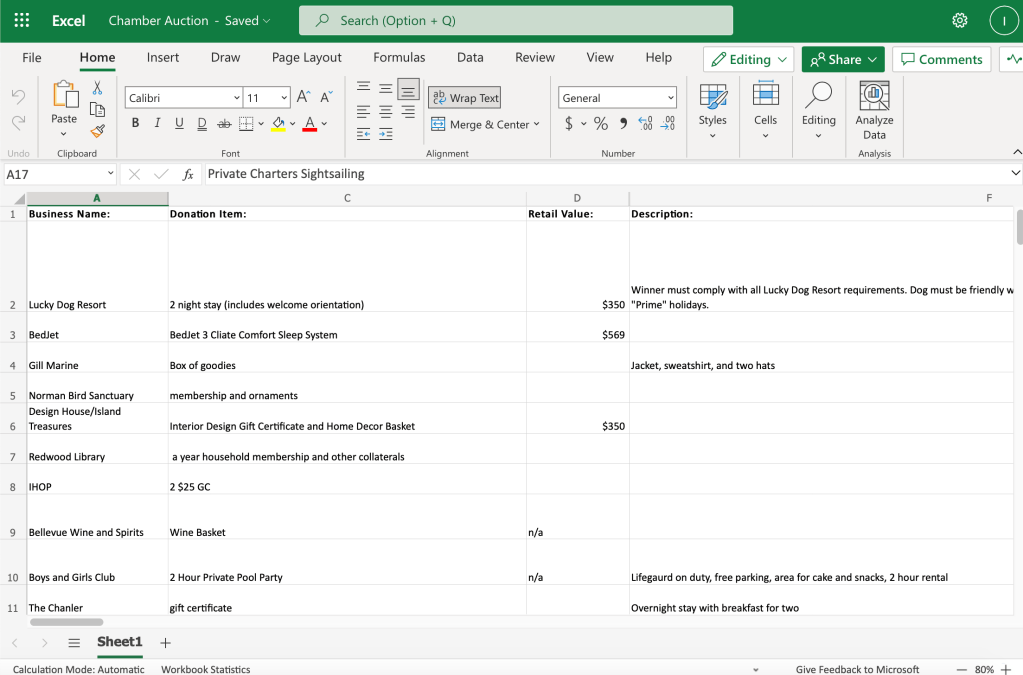
Task: Toggle italic formatting
Action: [x=157, y=124]
